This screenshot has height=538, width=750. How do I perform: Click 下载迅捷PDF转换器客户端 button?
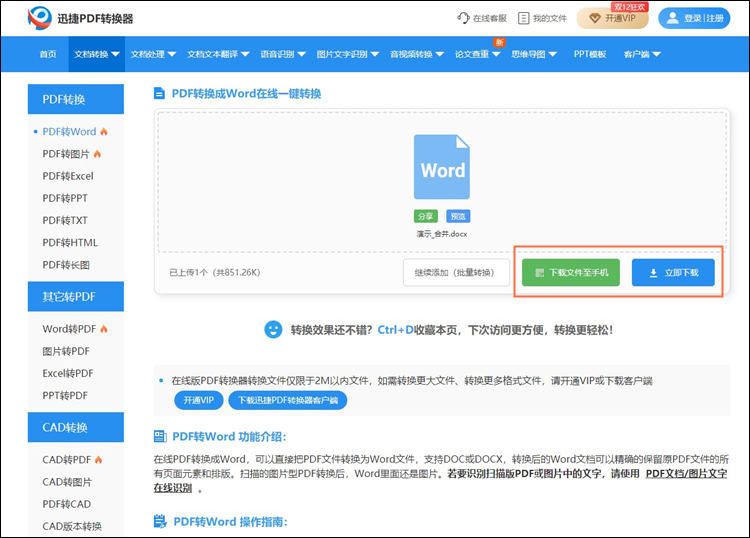coord(287,400)
